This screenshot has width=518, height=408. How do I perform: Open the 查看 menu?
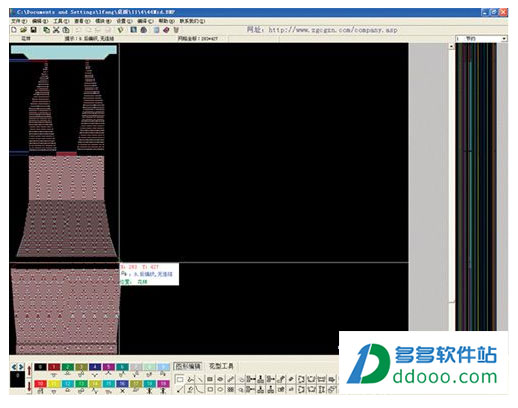pos(82,21)
